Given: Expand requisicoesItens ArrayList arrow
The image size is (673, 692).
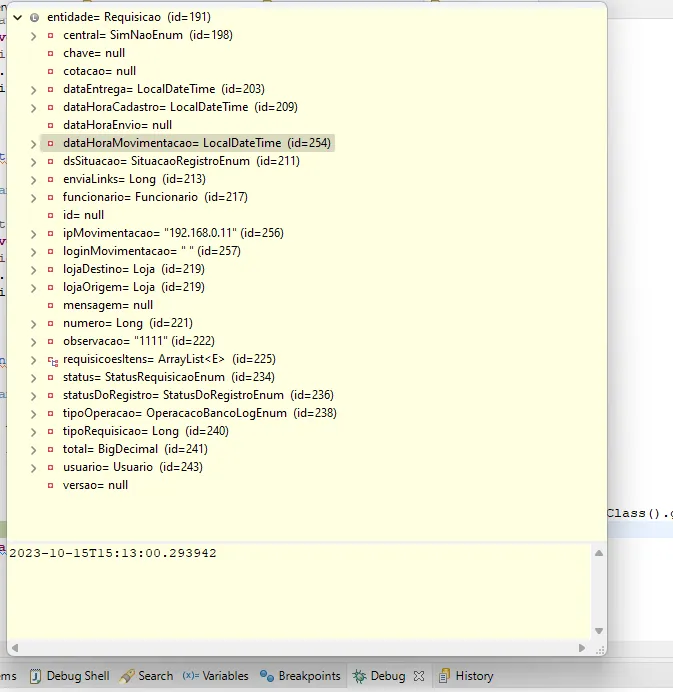Looking at the screenshot, I should [34, 360].
